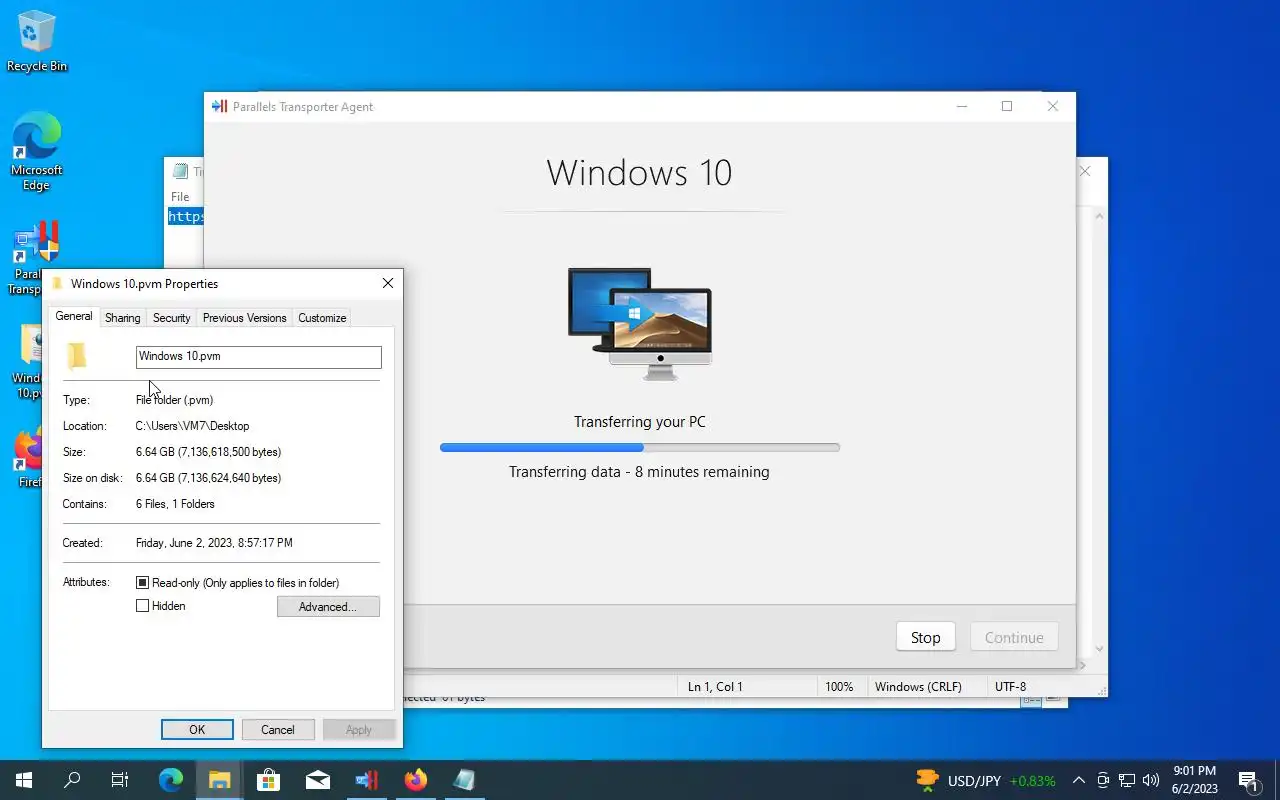Switch to the General tab

pyautogui.click(x=74, y=316)
